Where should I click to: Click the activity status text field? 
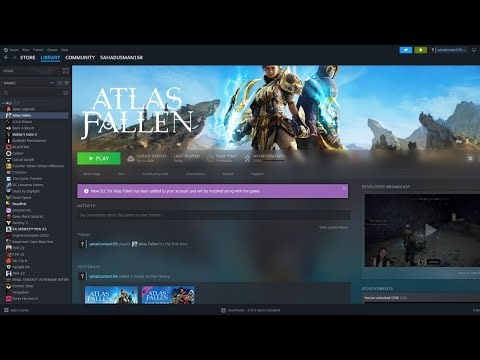(214, 215)
